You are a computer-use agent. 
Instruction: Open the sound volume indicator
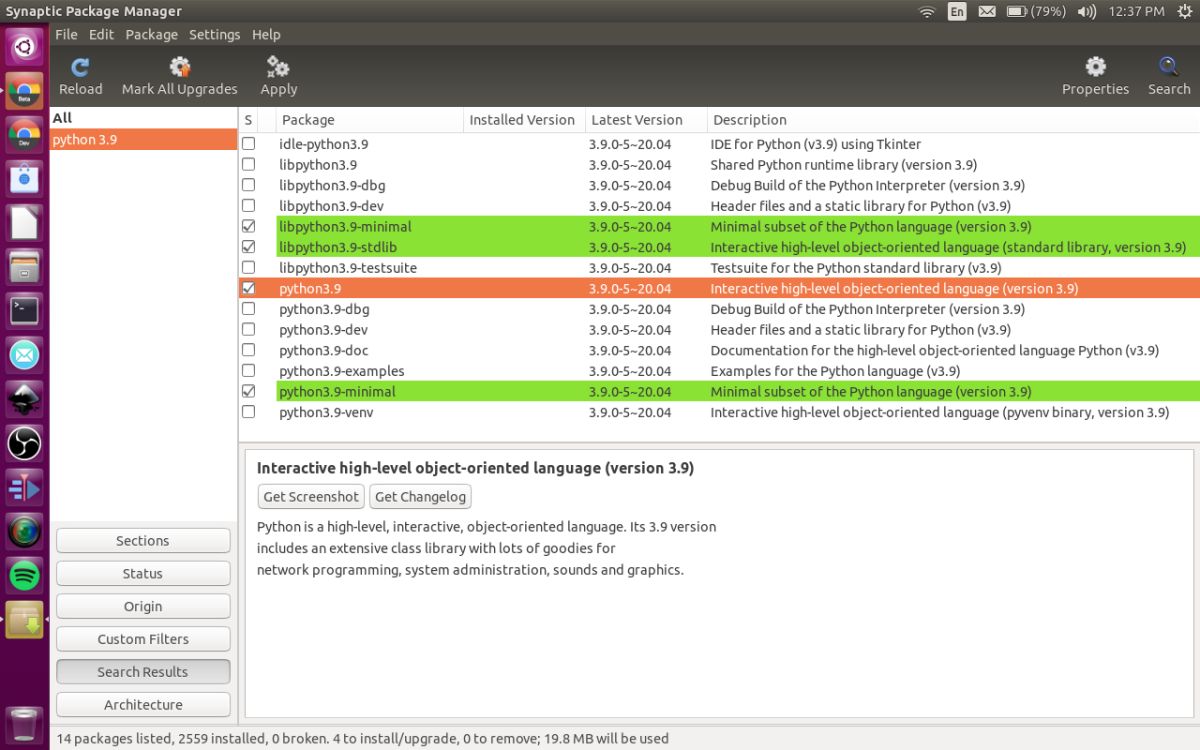pos(1087,12)
